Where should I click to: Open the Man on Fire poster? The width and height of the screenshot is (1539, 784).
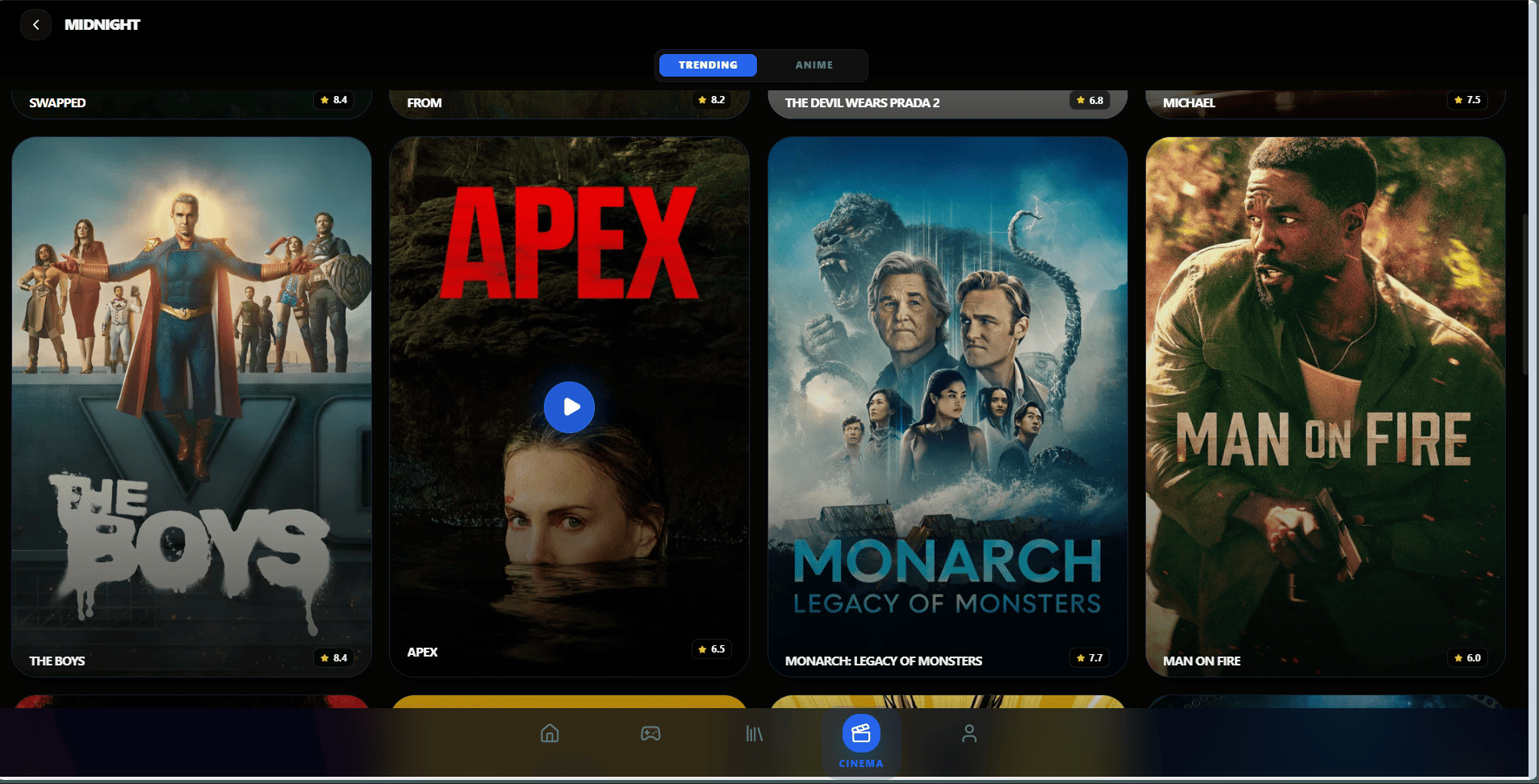click(x=1325, y=407)
